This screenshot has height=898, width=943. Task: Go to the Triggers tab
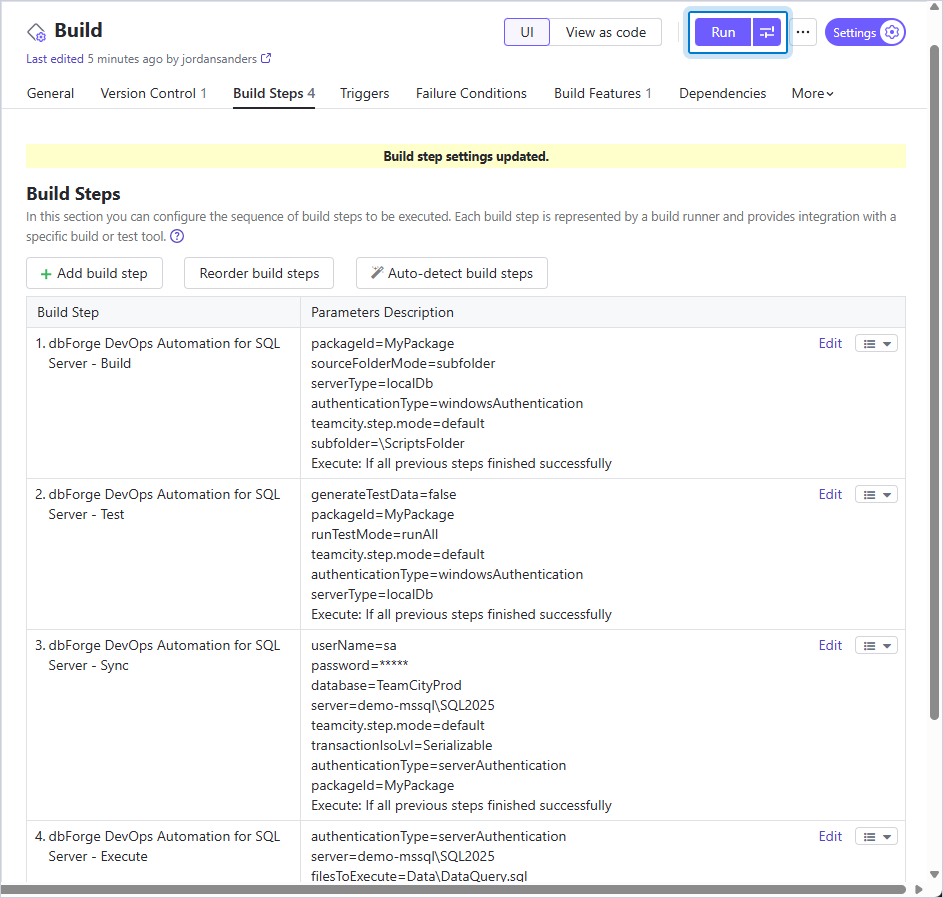point(364,93)
